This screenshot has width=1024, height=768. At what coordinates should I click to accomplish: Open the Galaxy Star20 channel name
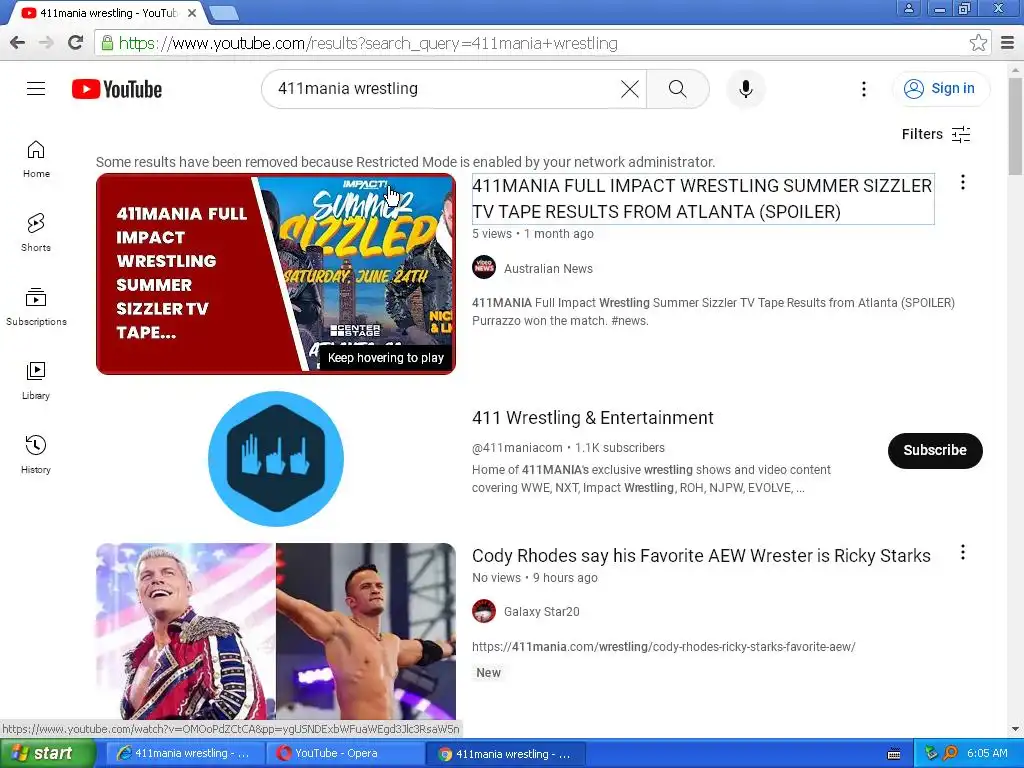coord(541,612)
